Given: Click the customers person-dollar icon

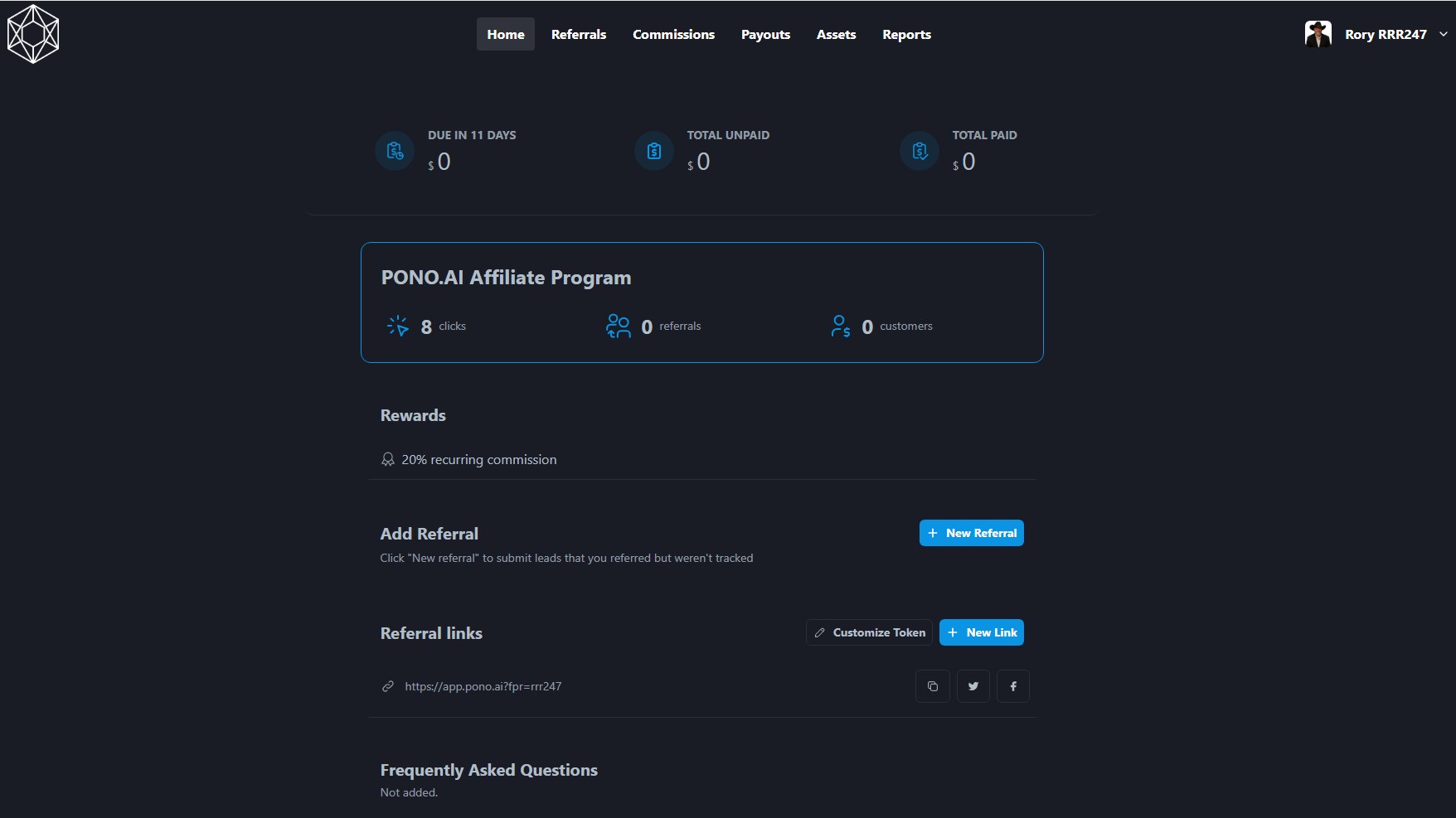Looking at the screenshot, I should click(841, 326).
